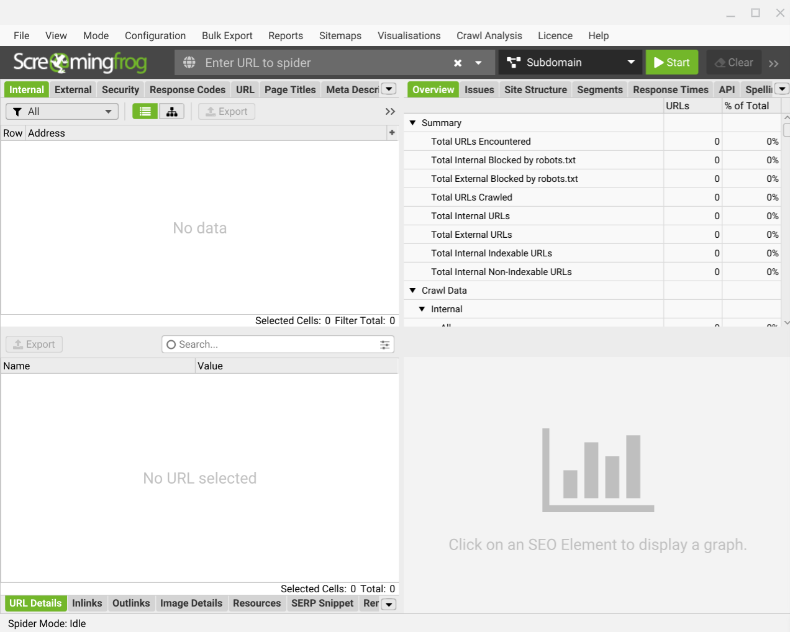Open the Resources tab
790x632 pixels.
pyautogui.click(x=257, y=603)
